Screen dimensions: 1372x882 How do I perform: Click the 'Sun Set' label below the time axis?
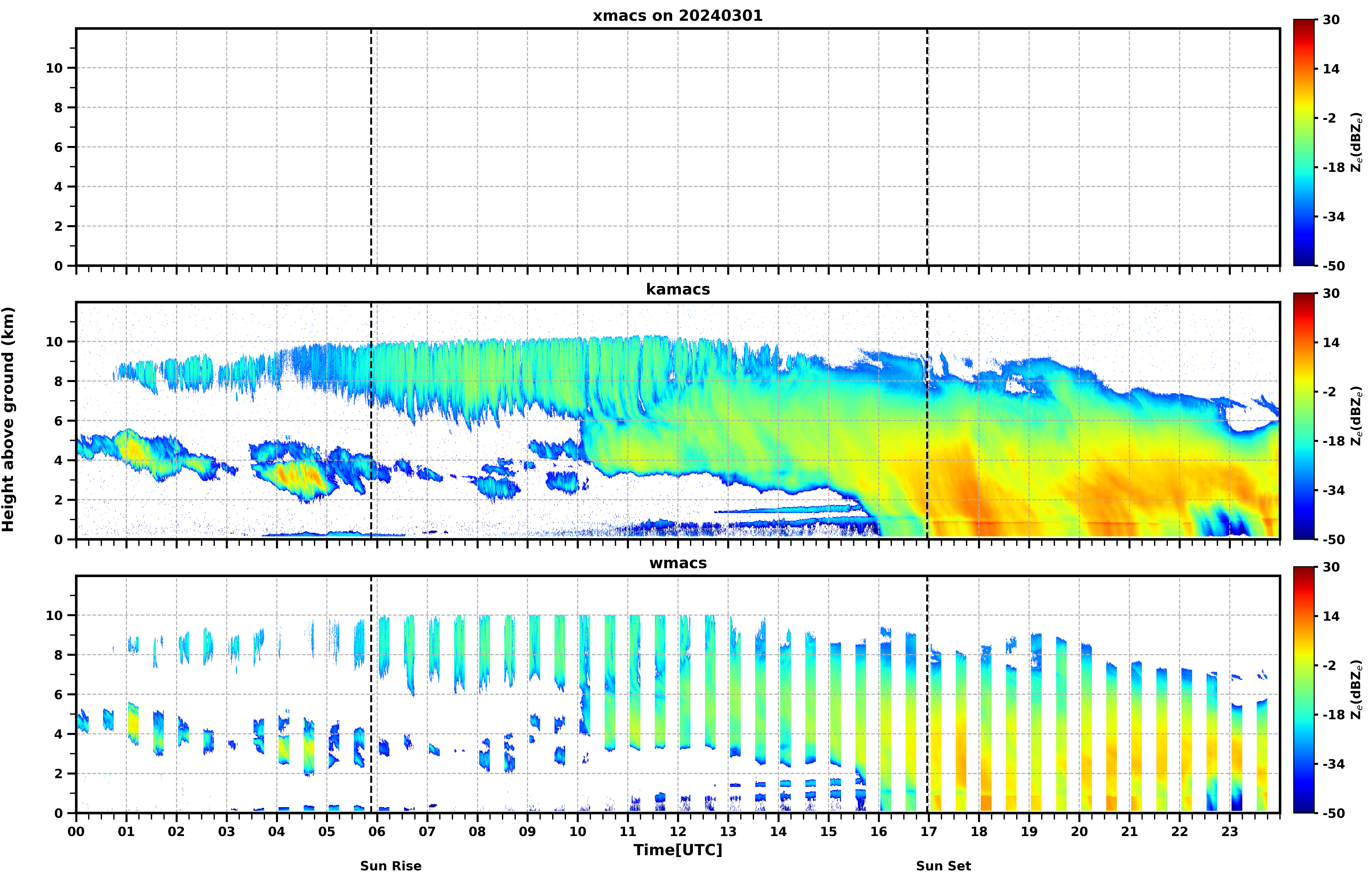tap(943, 866)
